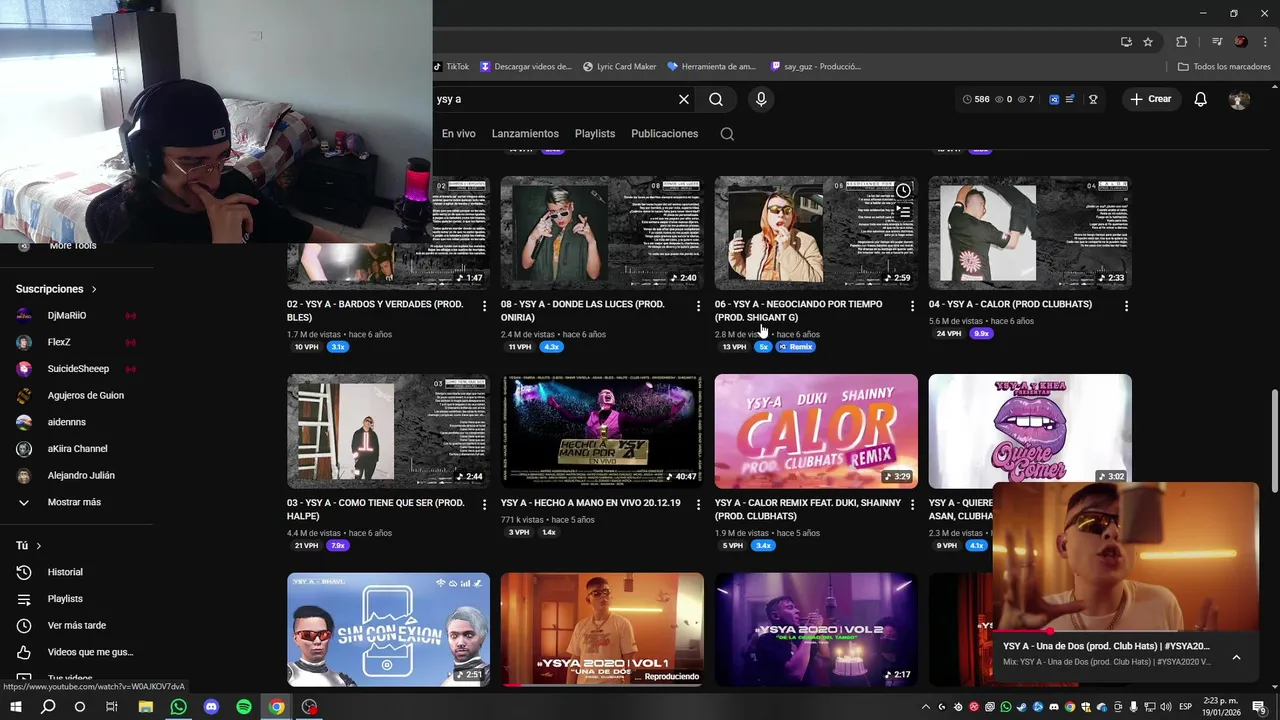Open YouTube notifications bell
The width and height of the screenshot is (1280, 720).
[1201, 99]
